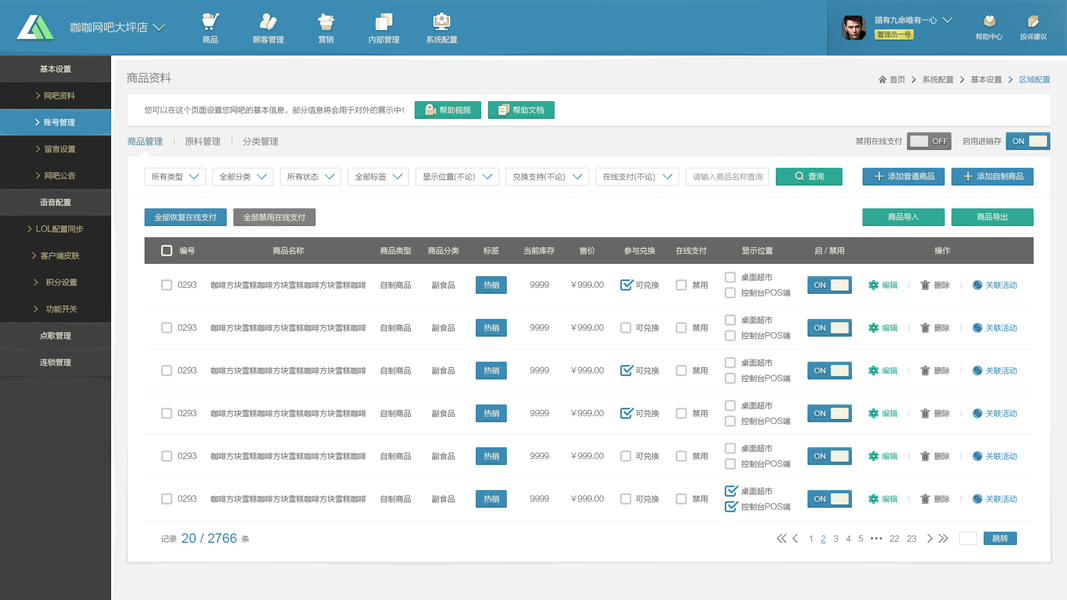Open the 所有类型 dropdown filter
The image size is (1067, 600).
tap(175, 177)
